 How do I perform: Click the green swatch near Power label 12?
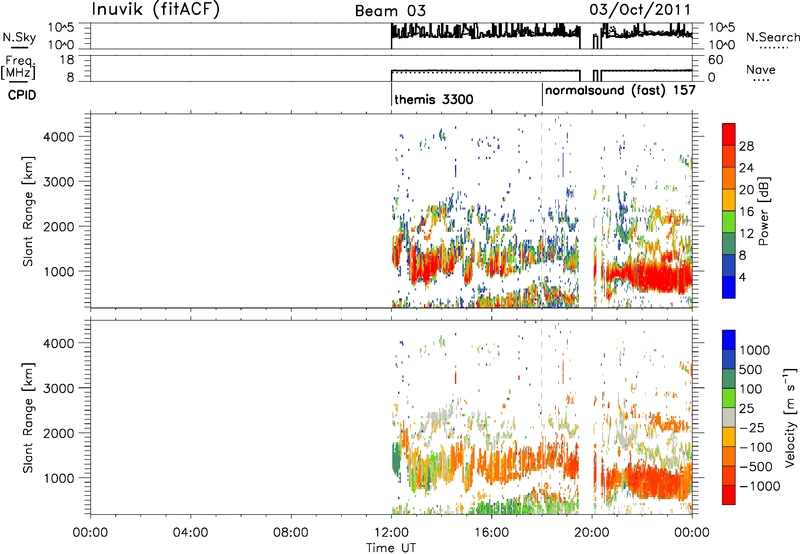(729, 222)
